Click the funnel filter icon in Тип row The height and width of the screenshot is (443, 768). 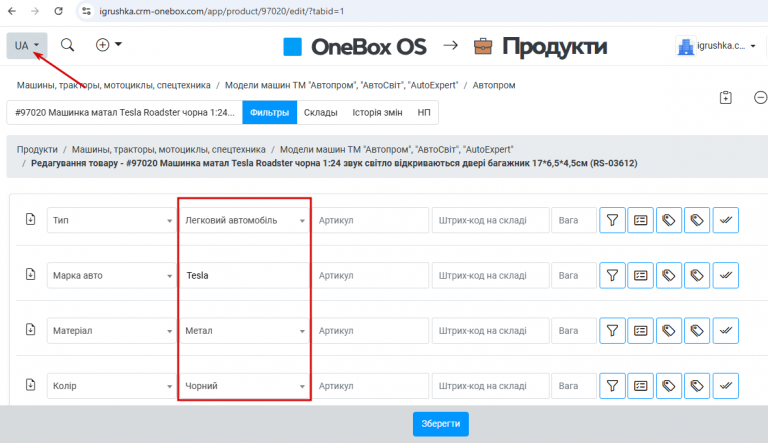(x=612, y=220)
